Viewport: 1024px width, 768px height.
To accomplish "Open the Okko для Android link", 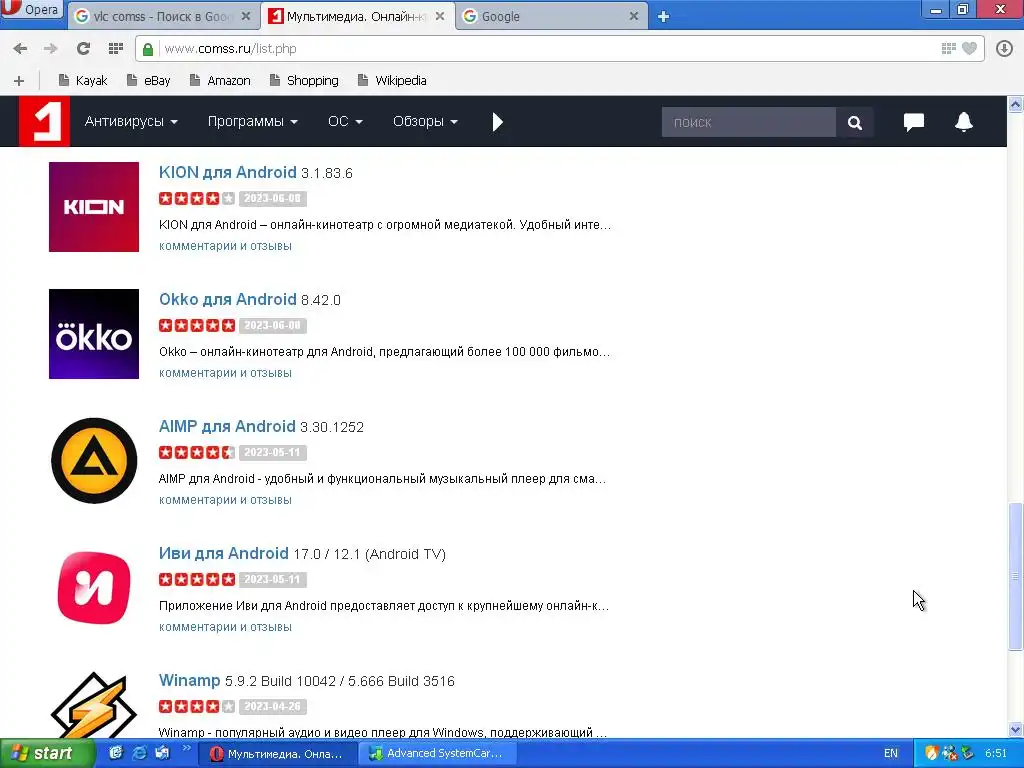I will pos(227,299).
